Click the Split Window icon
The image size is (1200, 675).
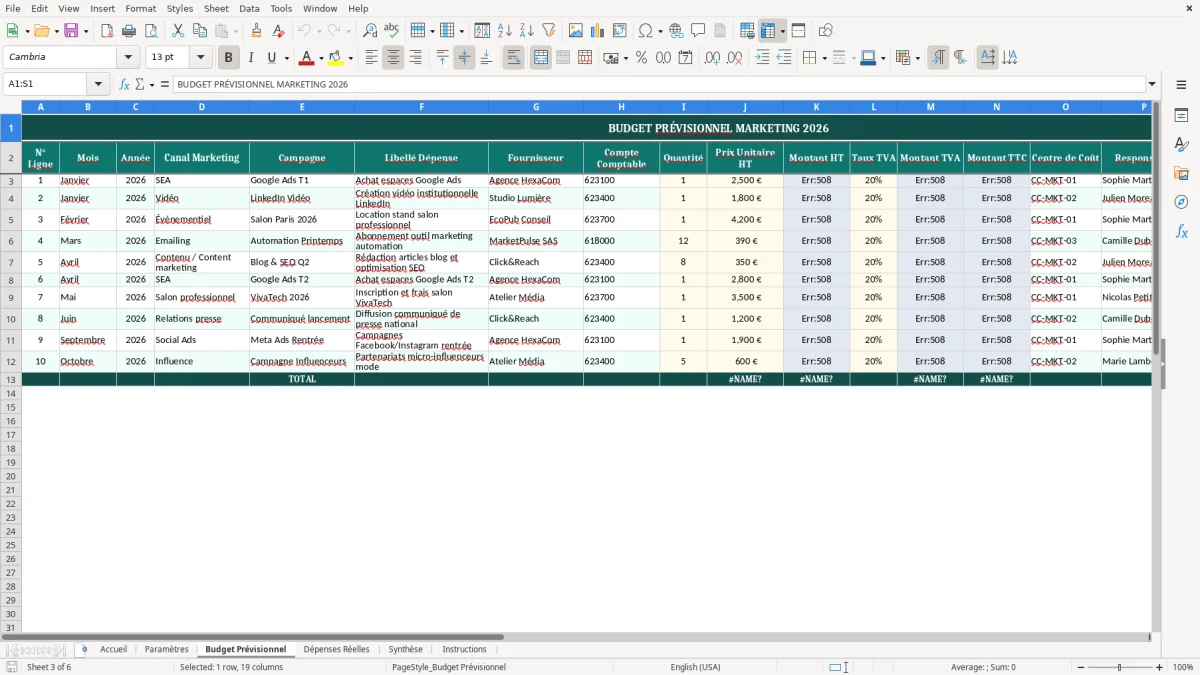[x=798, y=31]
